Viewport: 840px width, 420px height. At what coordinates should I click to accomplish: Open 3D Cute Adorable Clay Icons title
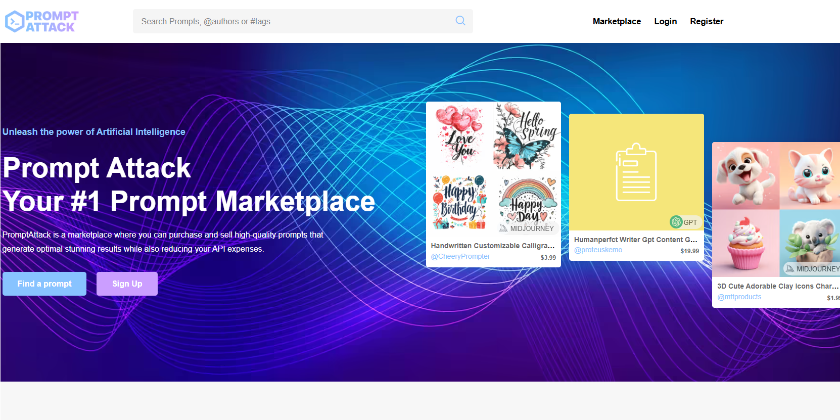(x=777, y=286)
